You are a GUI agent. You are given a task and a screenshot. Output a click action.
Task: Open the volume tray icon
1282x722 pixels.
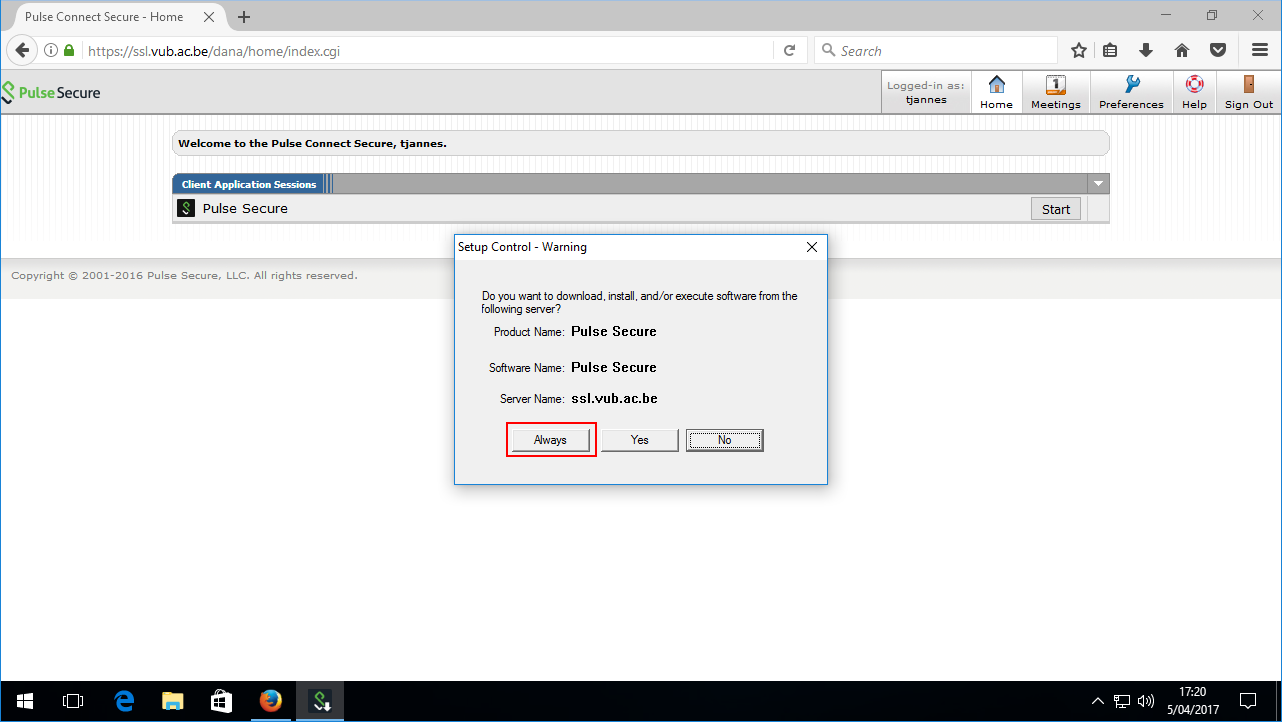[x=1146, y=701]
